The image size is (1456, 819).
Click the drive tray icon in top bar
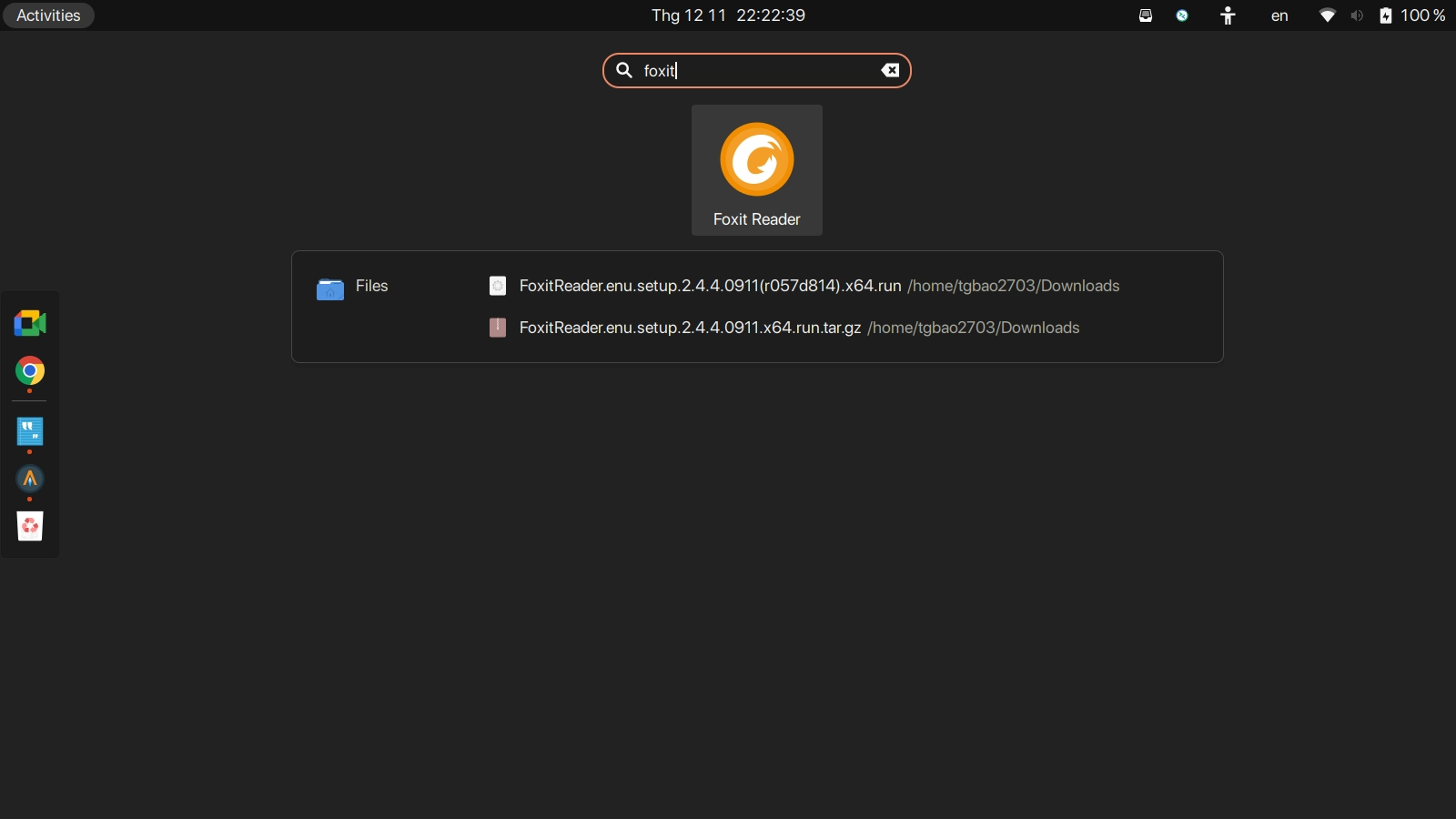click(x=1146, y=15)
